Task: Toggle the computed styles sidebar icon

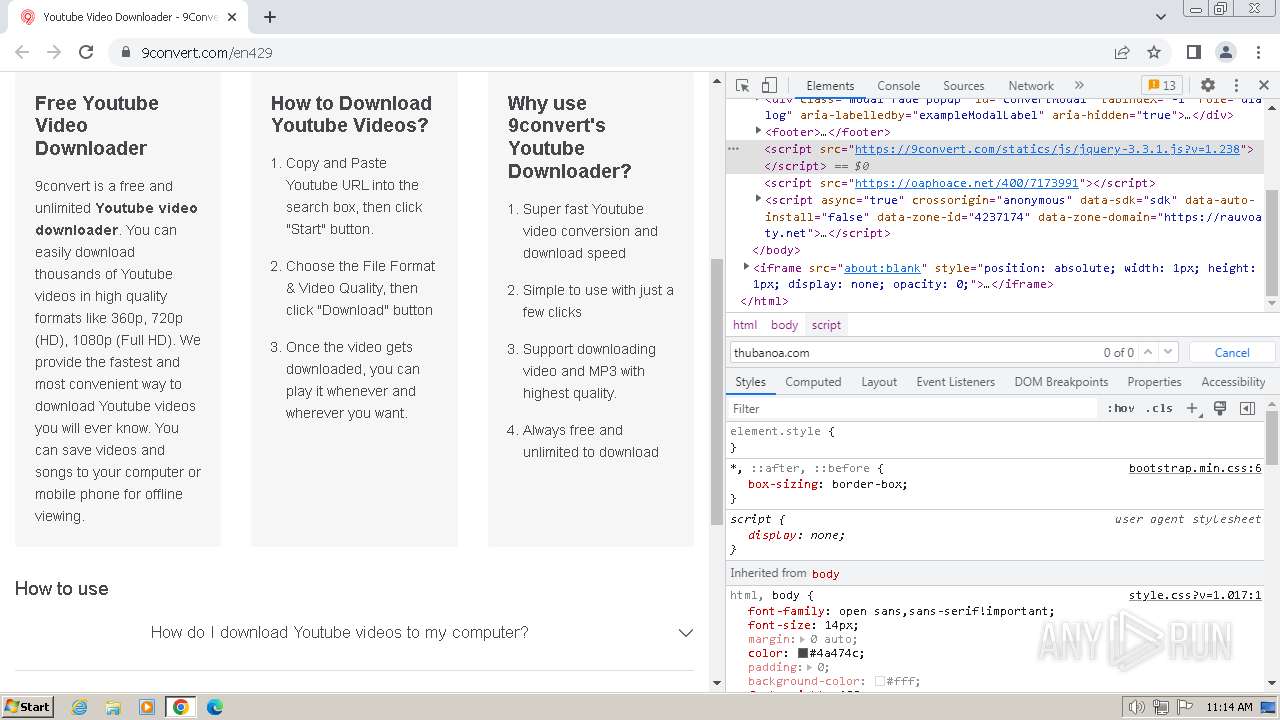Action: pyautogui.click(x=1247, y=408)
